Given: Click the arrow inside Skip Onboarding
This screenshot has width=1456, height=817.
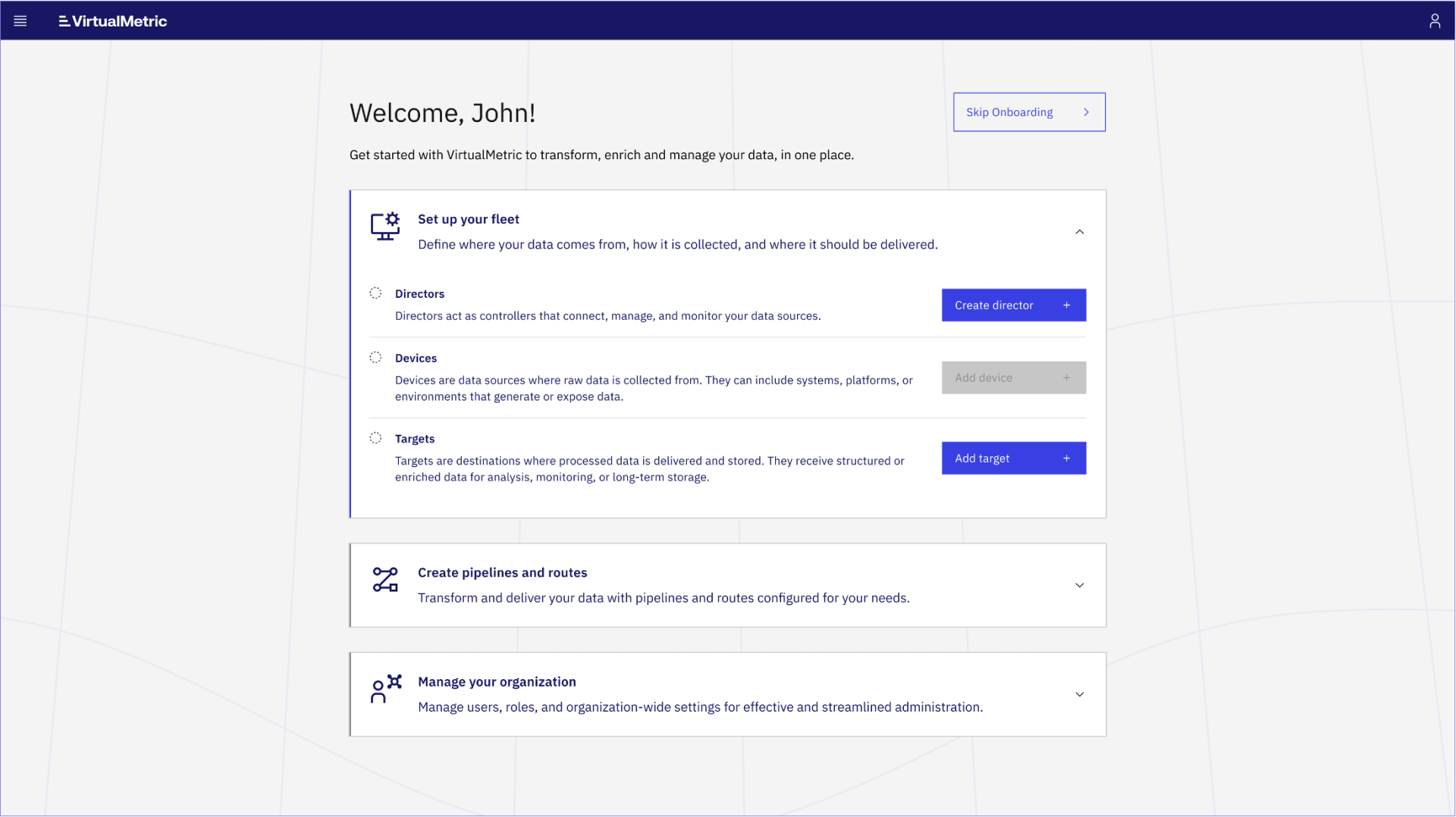Looking at the screenshot, I should click(x=1086, y=111).
